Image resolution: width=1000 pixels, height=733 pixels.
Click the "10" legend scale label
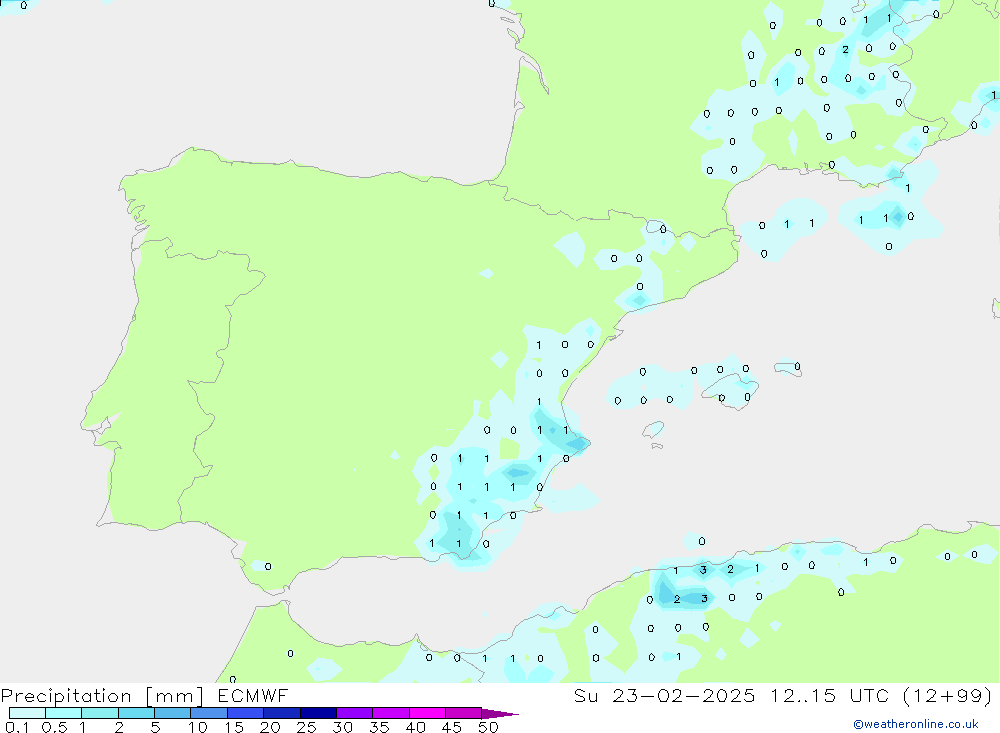[x=198, y=727]
